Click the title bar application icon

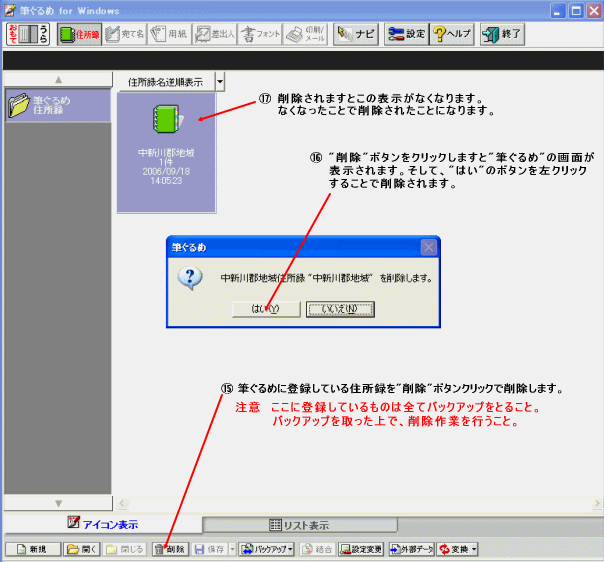pos(10,10)
